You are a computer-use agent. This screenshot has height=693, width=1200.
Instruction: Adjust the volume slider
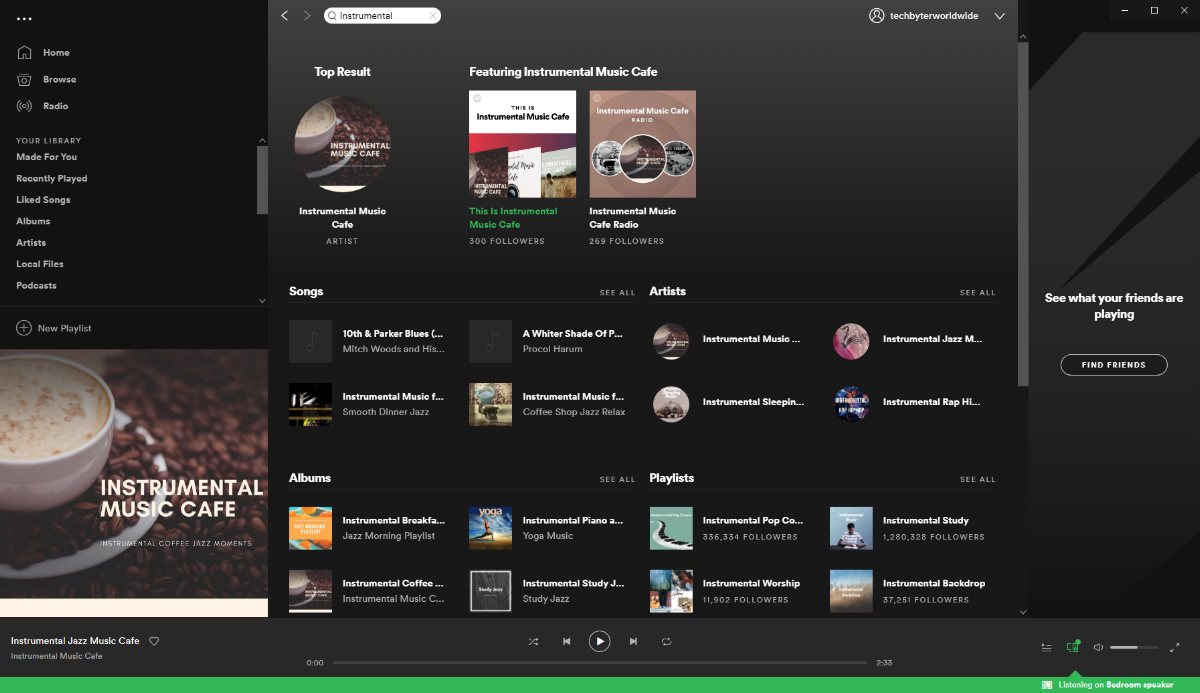(x=1134, y=647)
